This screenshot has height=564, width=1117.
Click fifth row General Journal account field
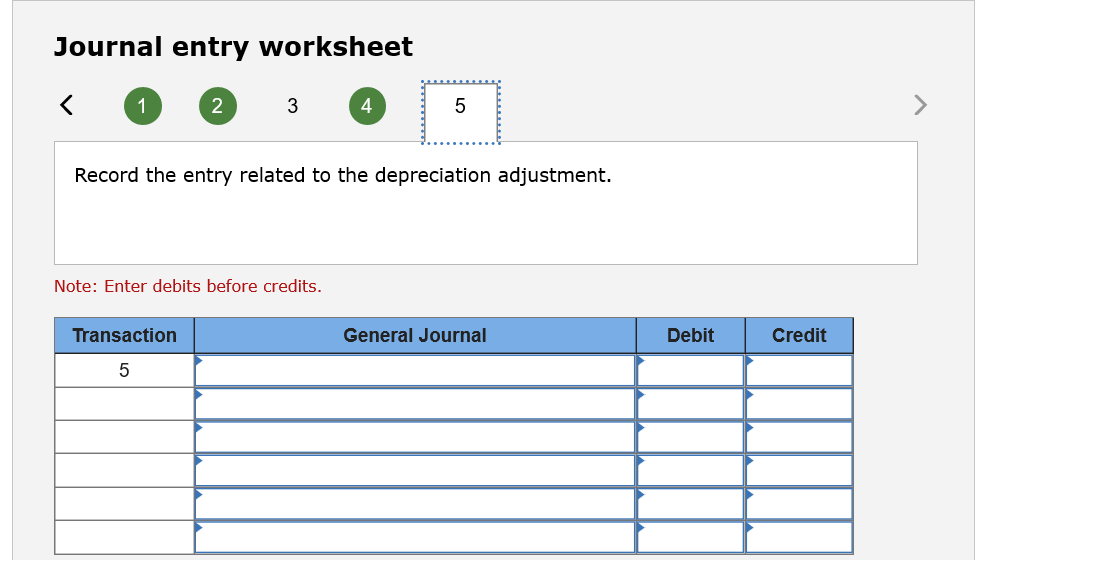click(415, 504)
